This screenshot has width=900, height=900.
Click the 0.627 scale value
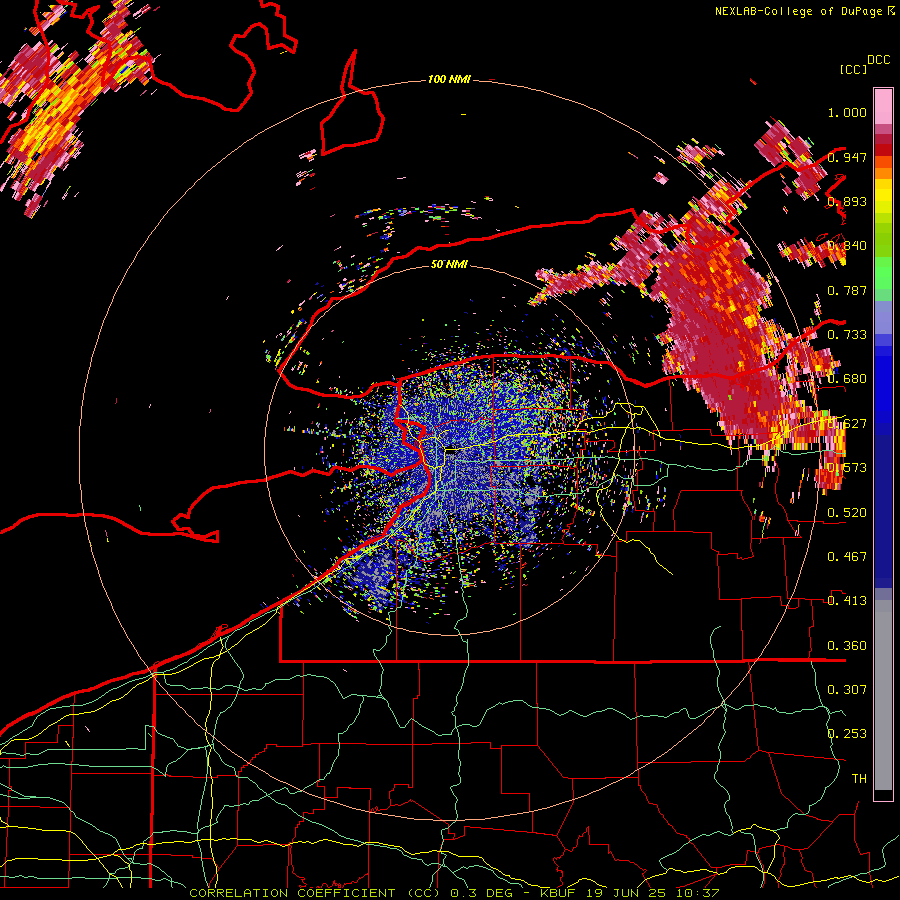pyautogui.click(x=847, y=424)
